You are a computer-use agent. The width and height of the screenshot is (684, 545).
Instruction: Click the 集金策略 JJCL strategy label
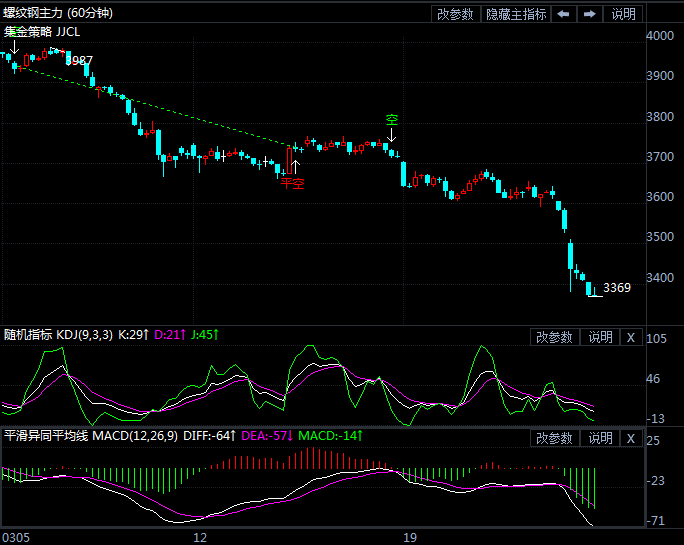click(x=42, y=31)
